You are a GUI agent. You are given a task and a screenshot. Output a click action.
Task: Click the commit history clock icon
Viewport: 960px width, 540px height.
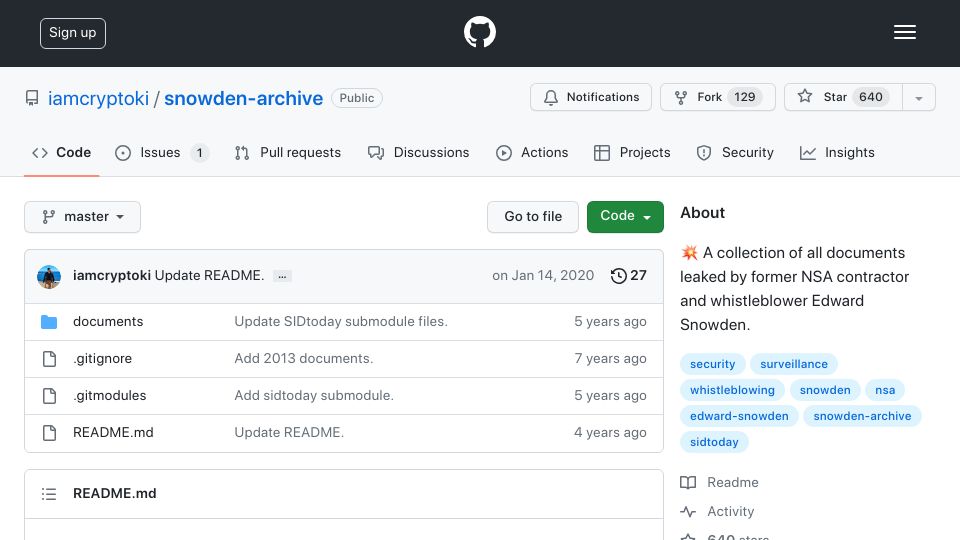618,276
